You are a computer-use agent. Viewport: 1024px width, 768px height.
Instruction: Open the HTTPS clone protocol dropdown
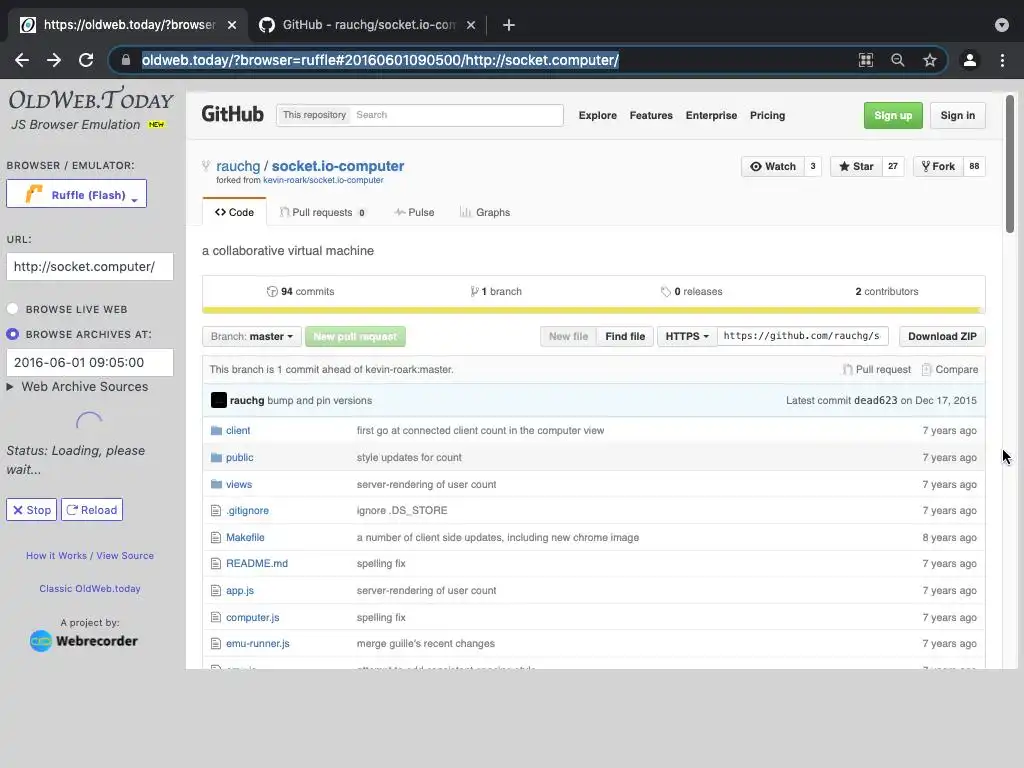click(687, 336)
